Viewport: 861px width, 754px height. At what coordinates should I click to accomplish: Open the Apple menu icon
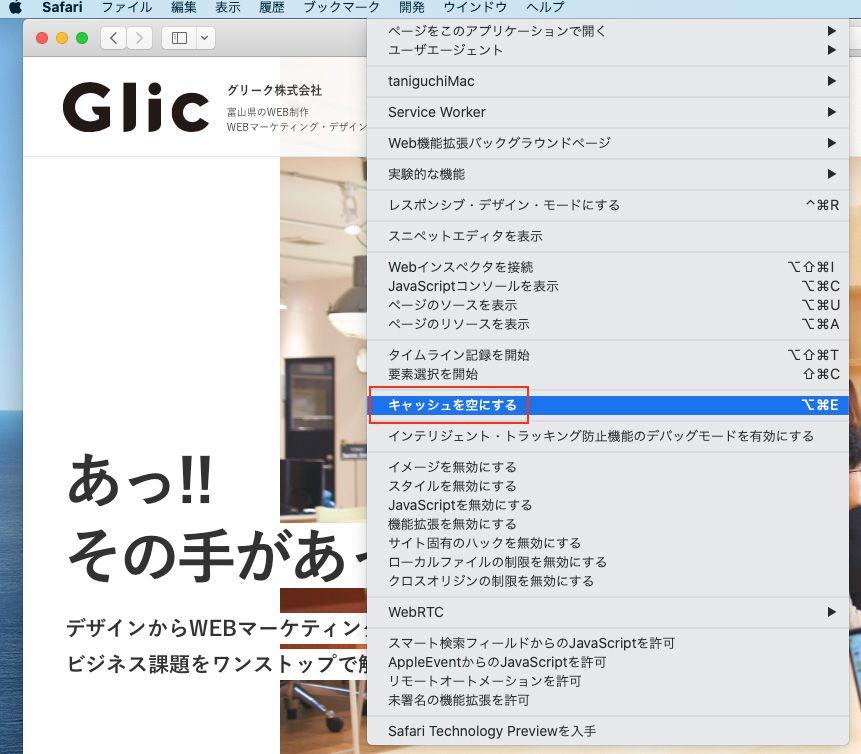pos(15,7)
